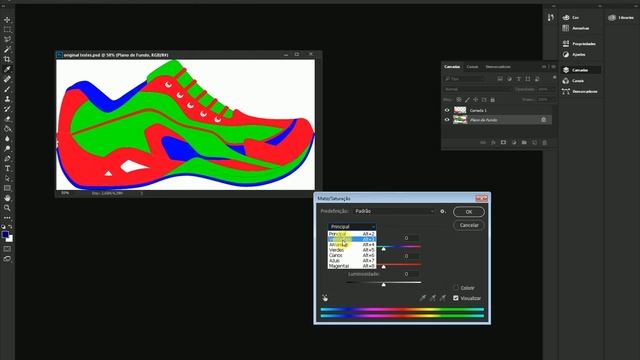The height and width of the screenshot is (360, 640).
Task: Select the Lasso tool
Action: (7, 40)
